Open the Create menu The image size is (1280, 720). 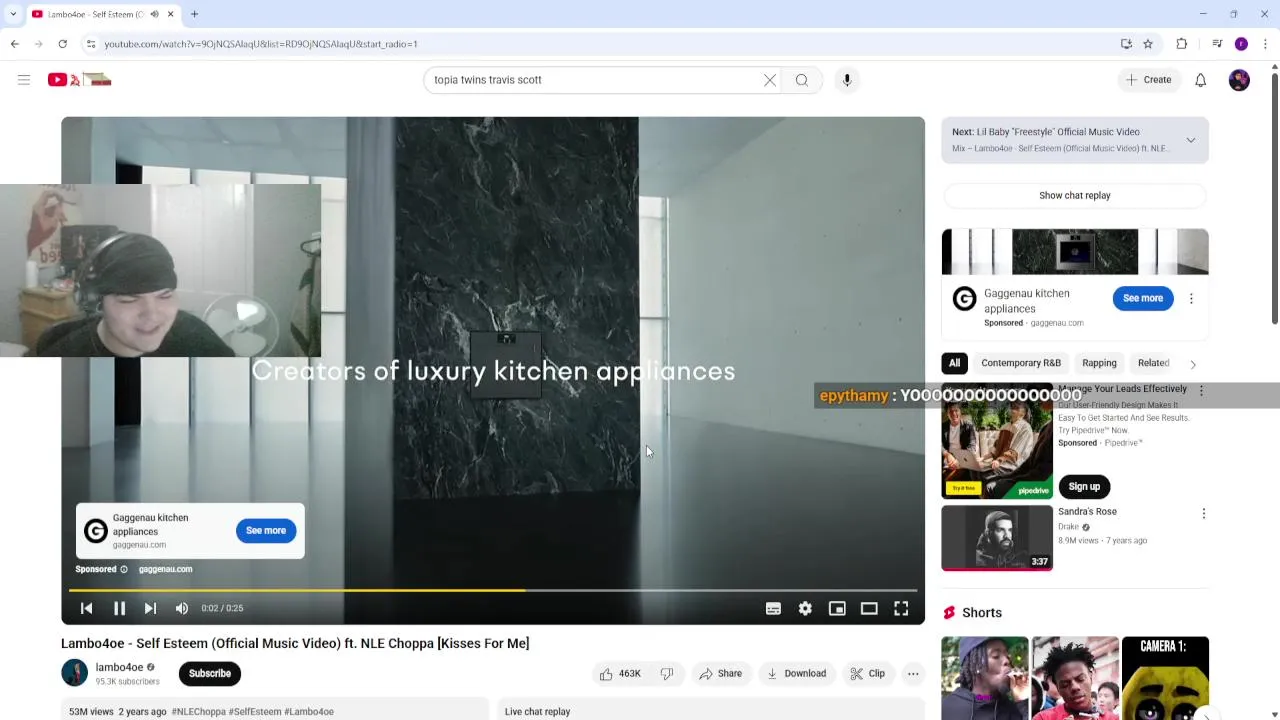1148,80
